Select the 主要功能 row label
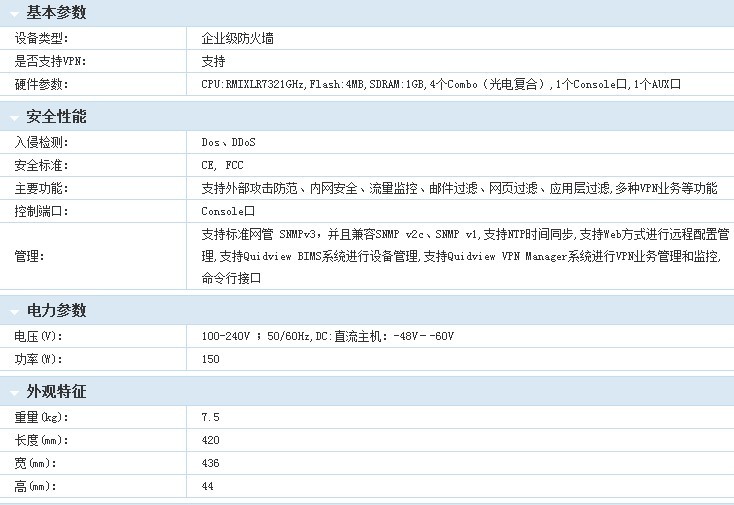 click(41, 188)
